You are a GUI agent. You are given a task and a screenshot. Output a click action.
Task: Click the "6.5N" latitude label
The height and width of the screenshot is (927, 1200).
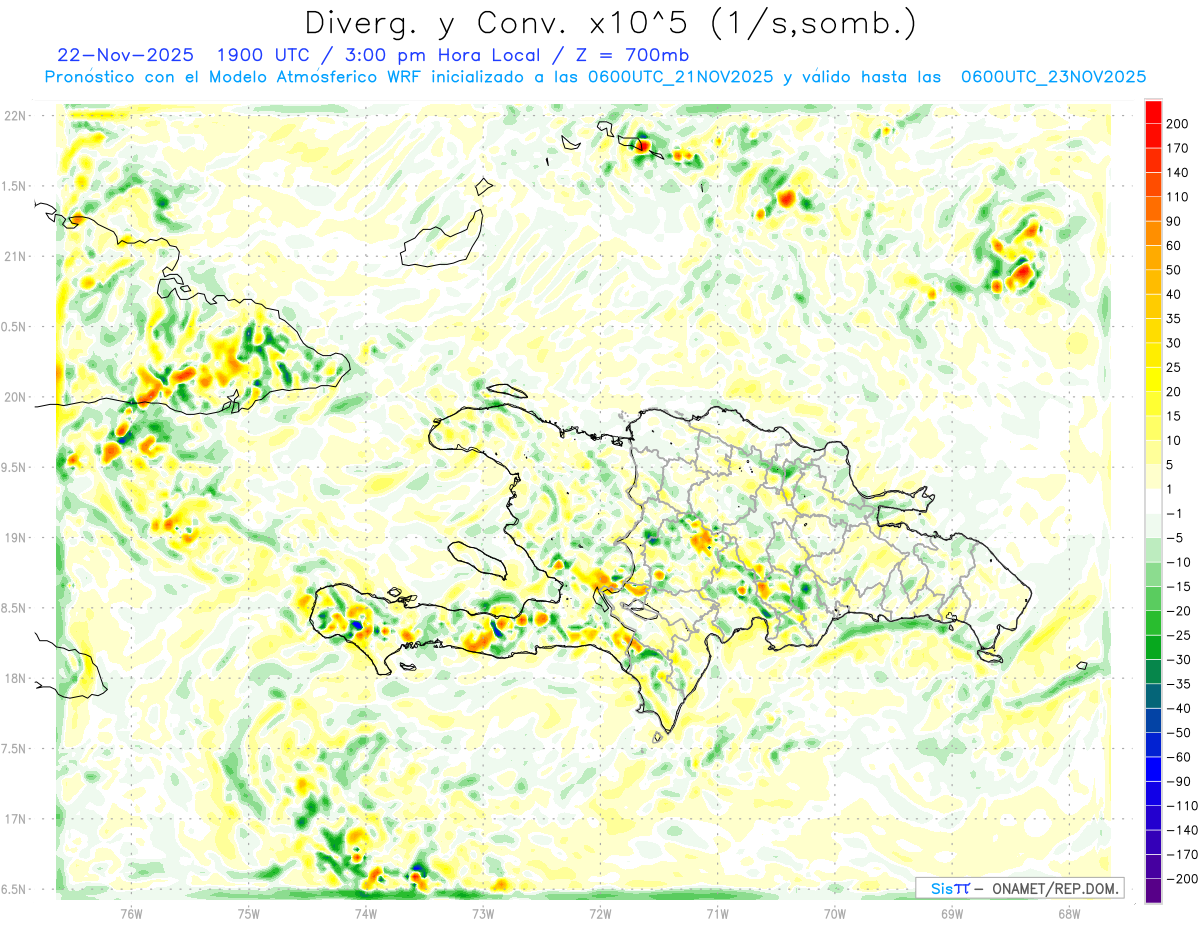[15, 889]
